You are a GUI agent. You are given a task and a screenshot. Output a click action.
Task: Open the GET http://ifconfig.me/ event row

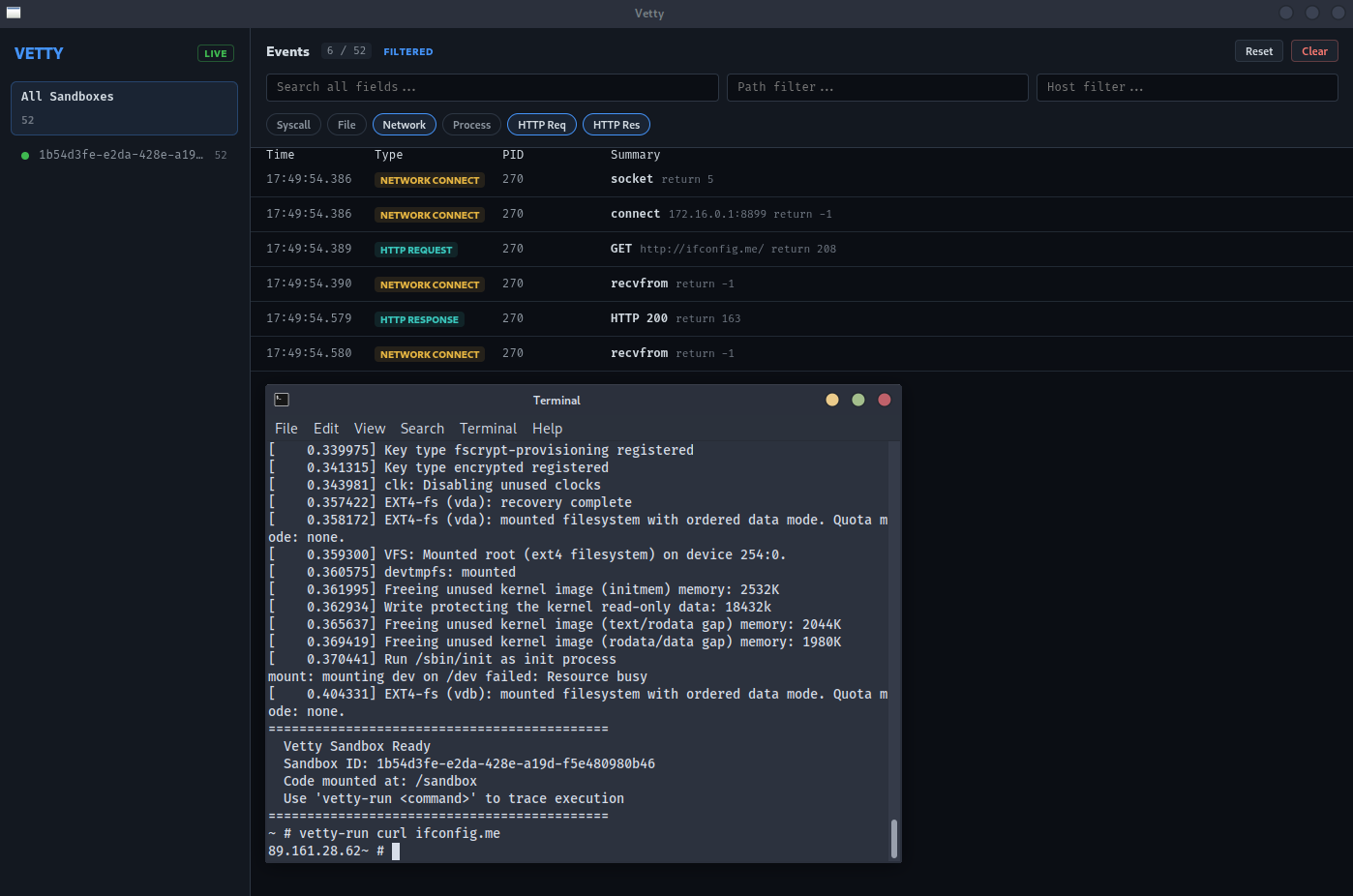pyautogui.click(x=801, y=249)
